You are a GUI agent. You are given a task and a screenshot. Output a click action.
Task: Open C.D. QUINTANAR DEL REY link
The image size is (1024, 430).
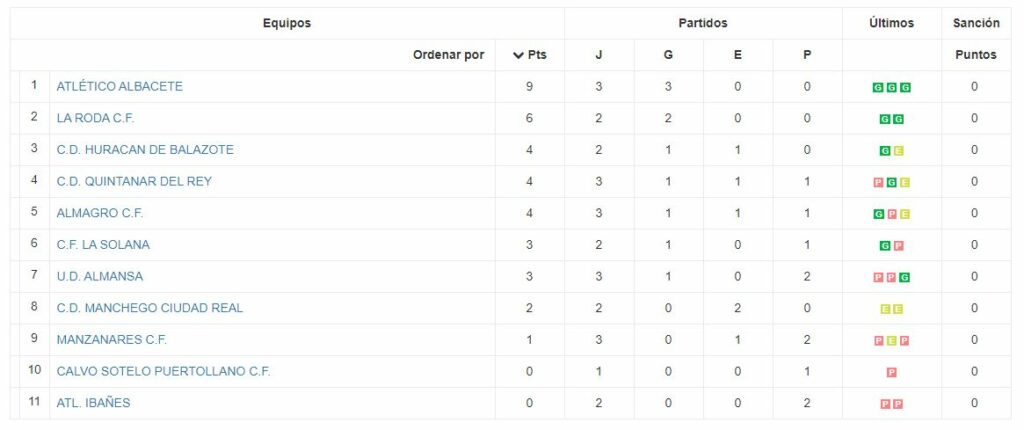tap(134, 181)
